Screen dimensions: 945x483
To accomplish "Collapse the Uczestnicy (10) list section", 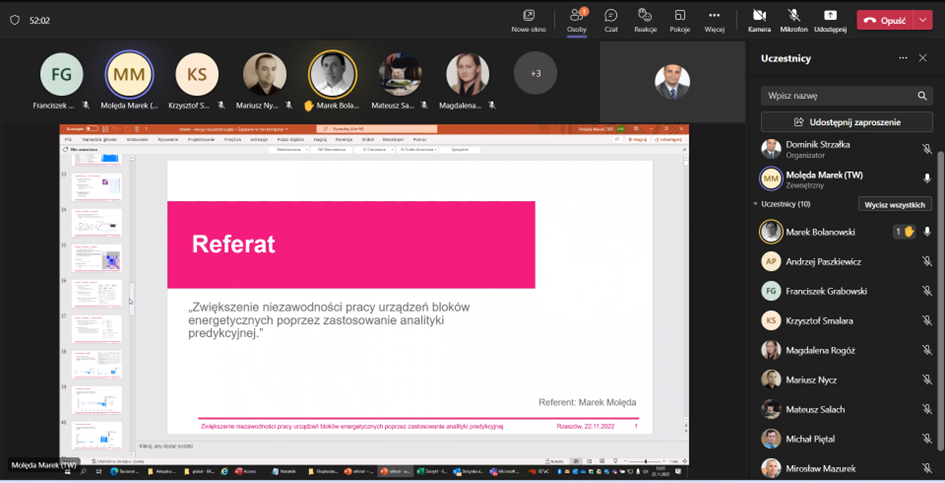I will pyautogui.click(x=756, y=204).
